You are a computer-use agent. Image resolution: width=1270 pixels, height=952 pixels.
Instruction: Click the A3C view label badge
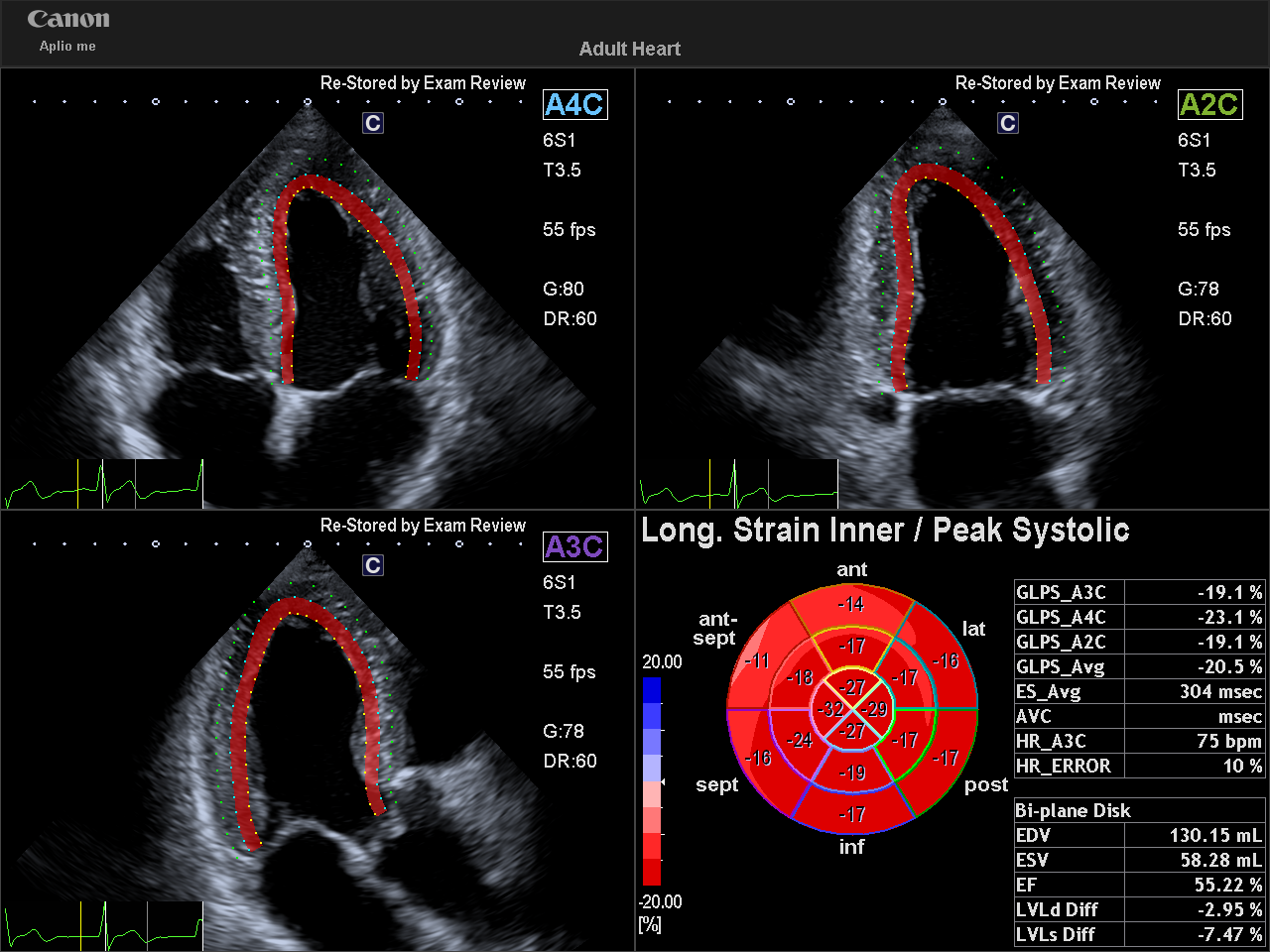pyautogui.click(x=575, y=546)
